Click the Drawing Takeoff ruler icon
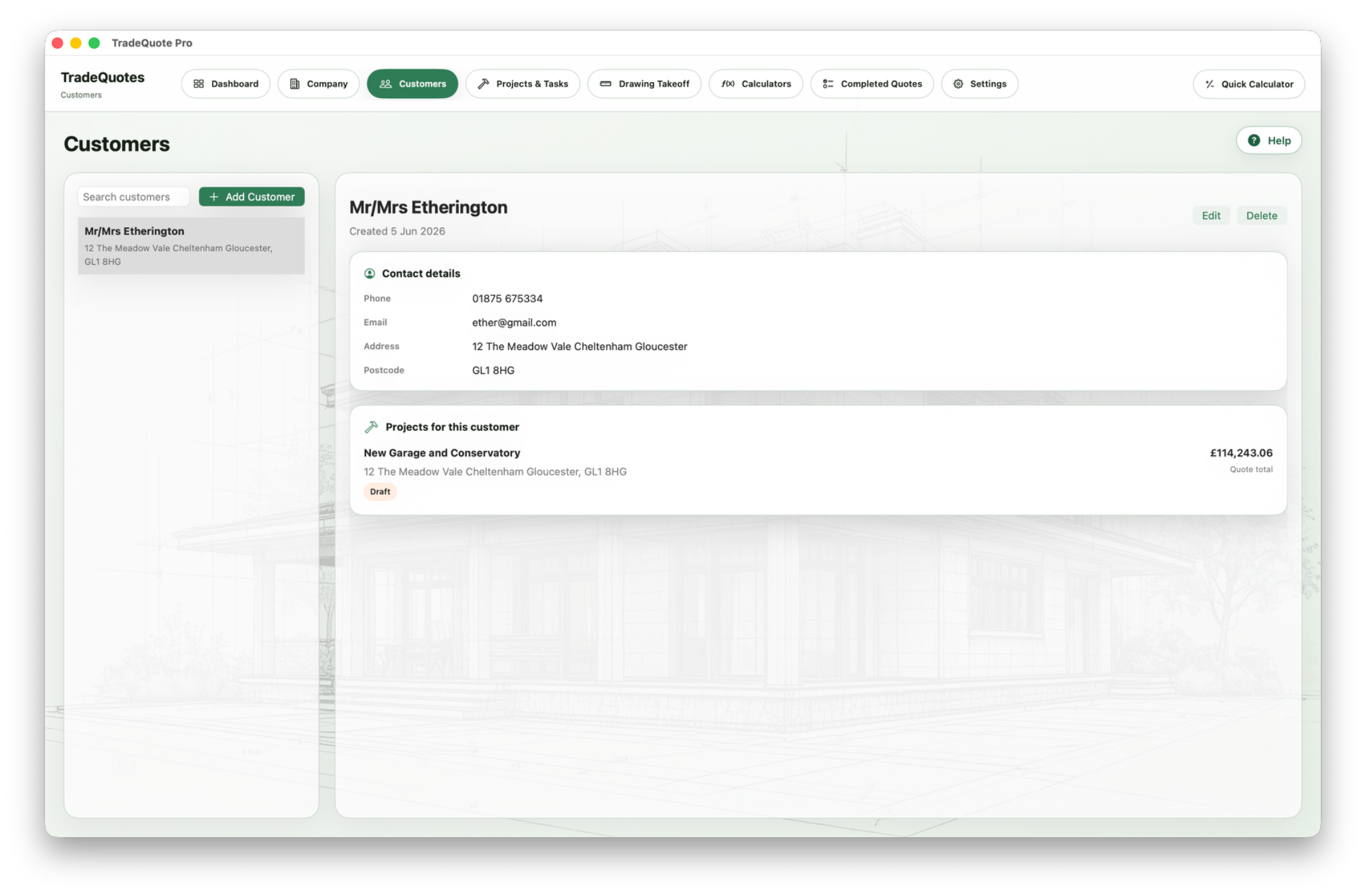 (x=605, y=84)
